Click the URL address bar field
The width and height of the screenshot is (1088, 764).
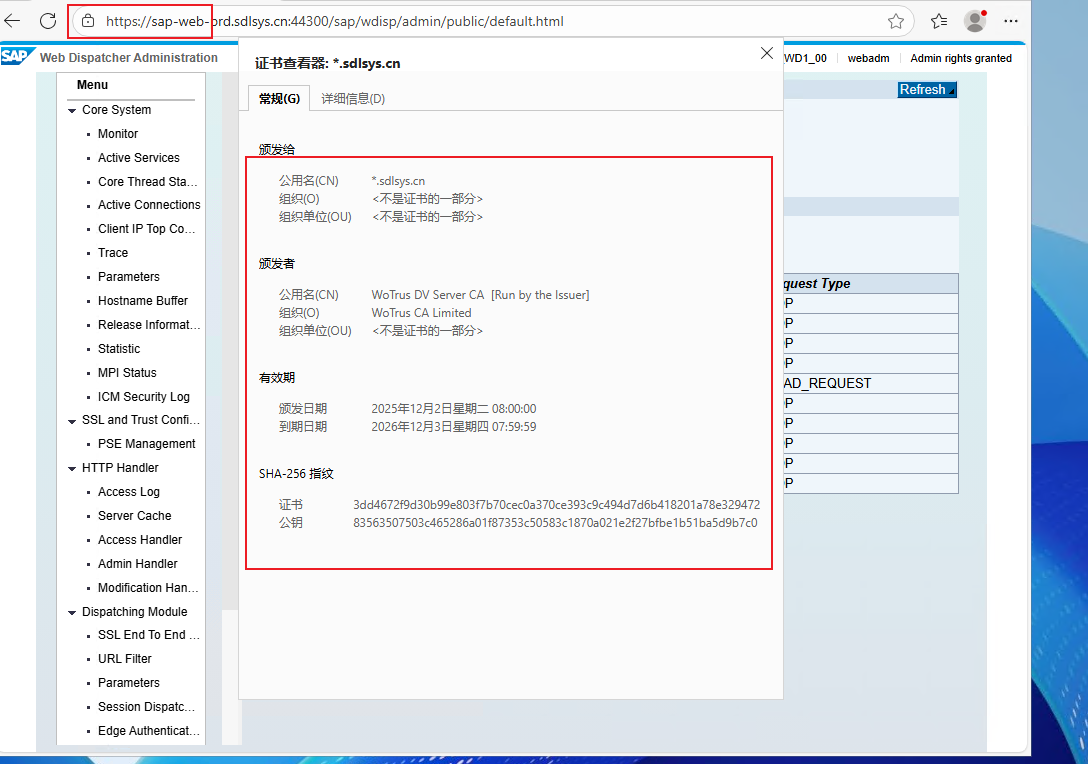pyautogui.click(x=500, y=21)
